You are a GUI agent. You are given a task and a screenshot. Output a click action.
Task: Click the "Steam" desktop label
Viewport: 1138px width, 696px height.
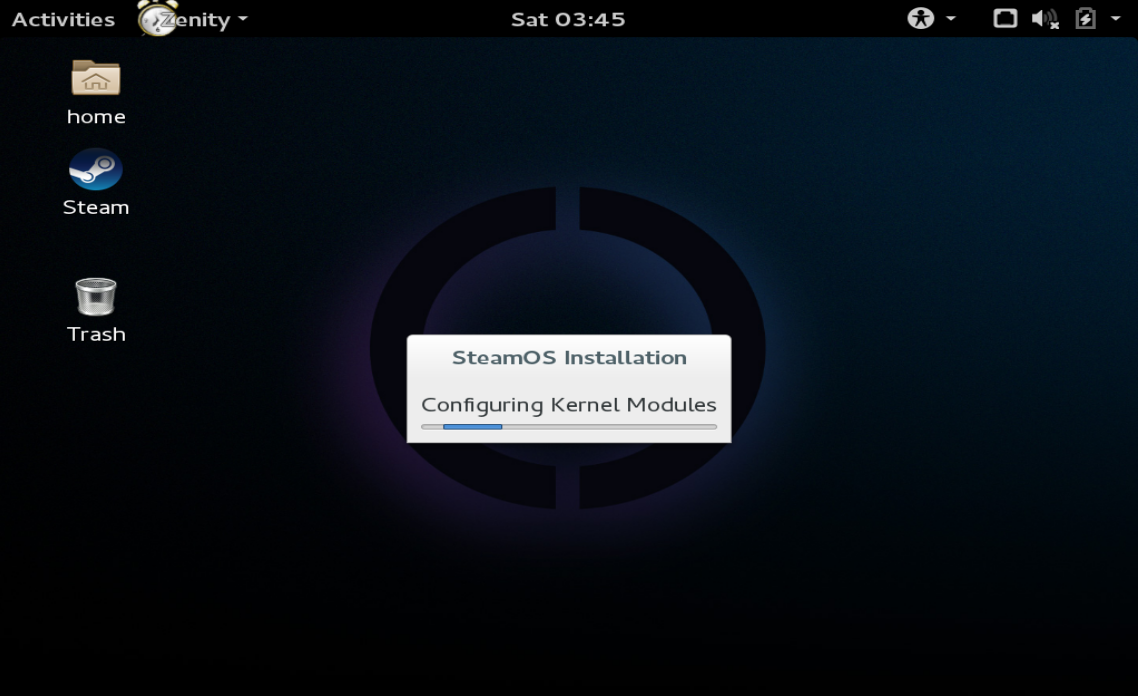pyautogui.click(x=96, y=208)
